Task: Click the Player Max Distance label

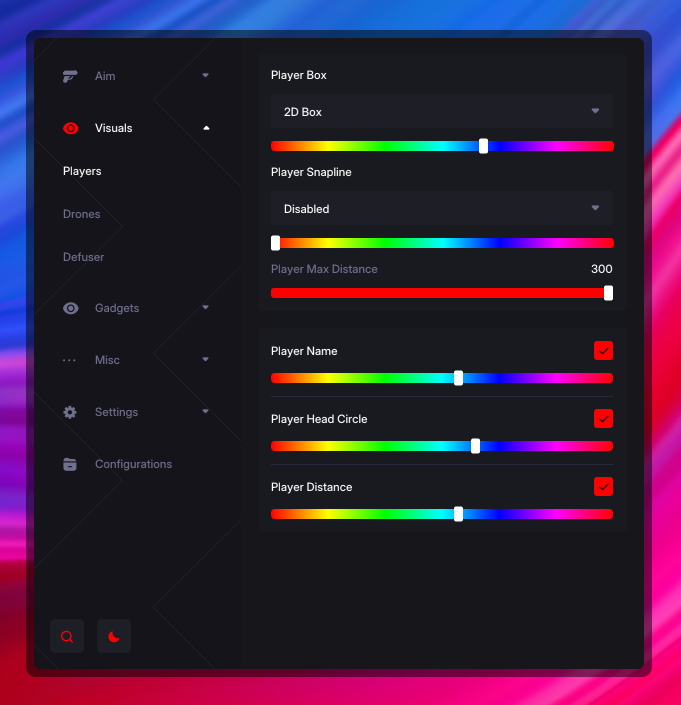Action: pyautogui.click(x=324, y=269)
